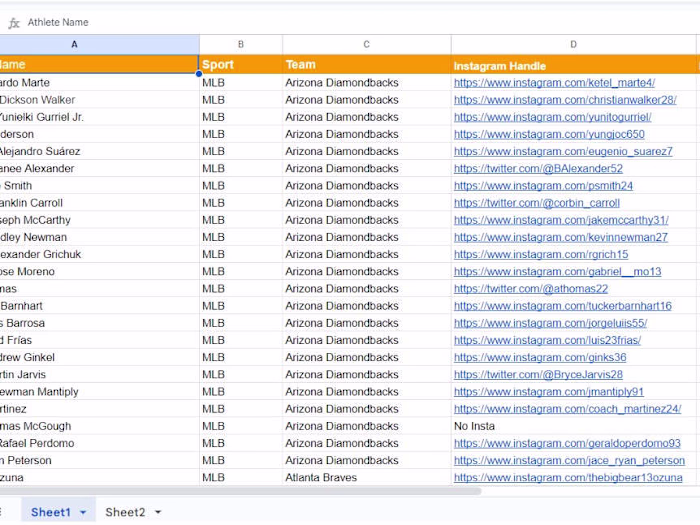Viewport: 700px width, 525px height.
Task: Select the Alejandro Suárez name cell
Action: point(99,151)
